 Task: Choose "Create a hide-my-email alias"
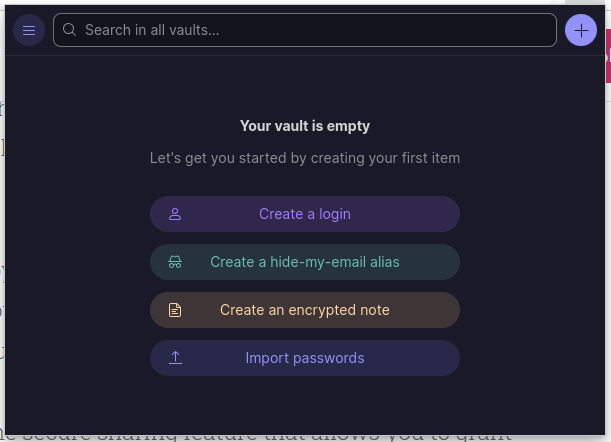[x=304, y=262]
